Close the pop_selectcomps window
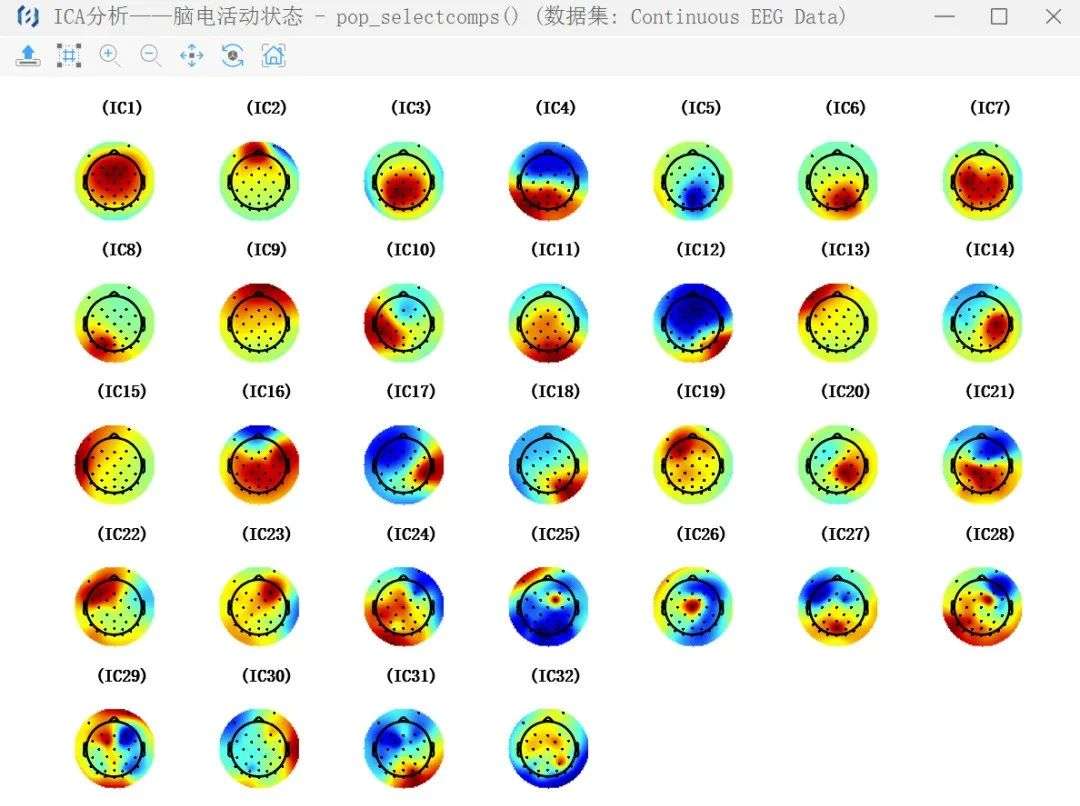 (1053, 17)
